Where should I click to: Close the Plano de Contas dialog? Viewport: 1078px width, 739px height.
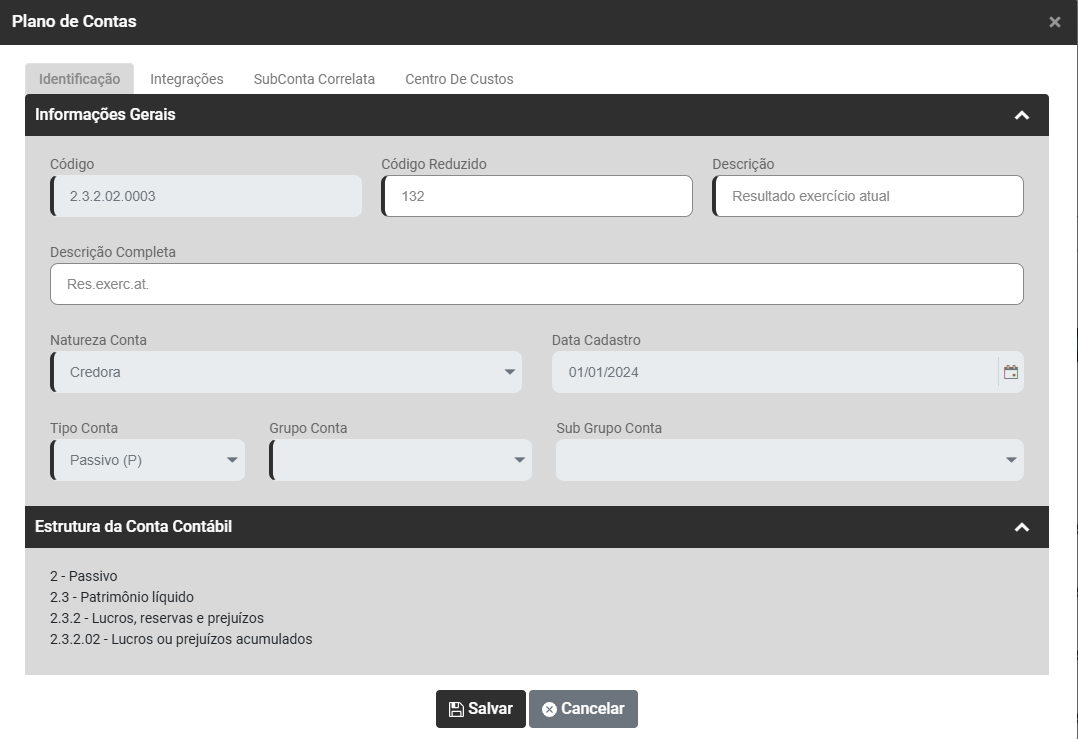click(x=1055, y=22)
